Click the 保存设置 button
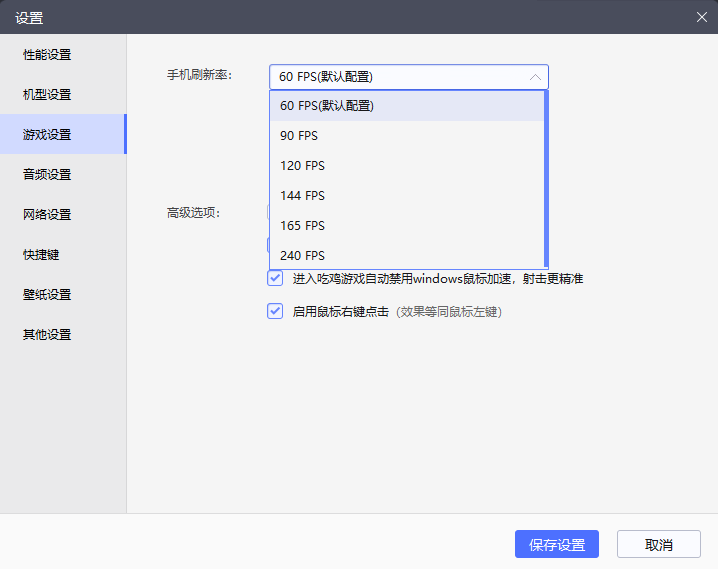 point(557,544)
